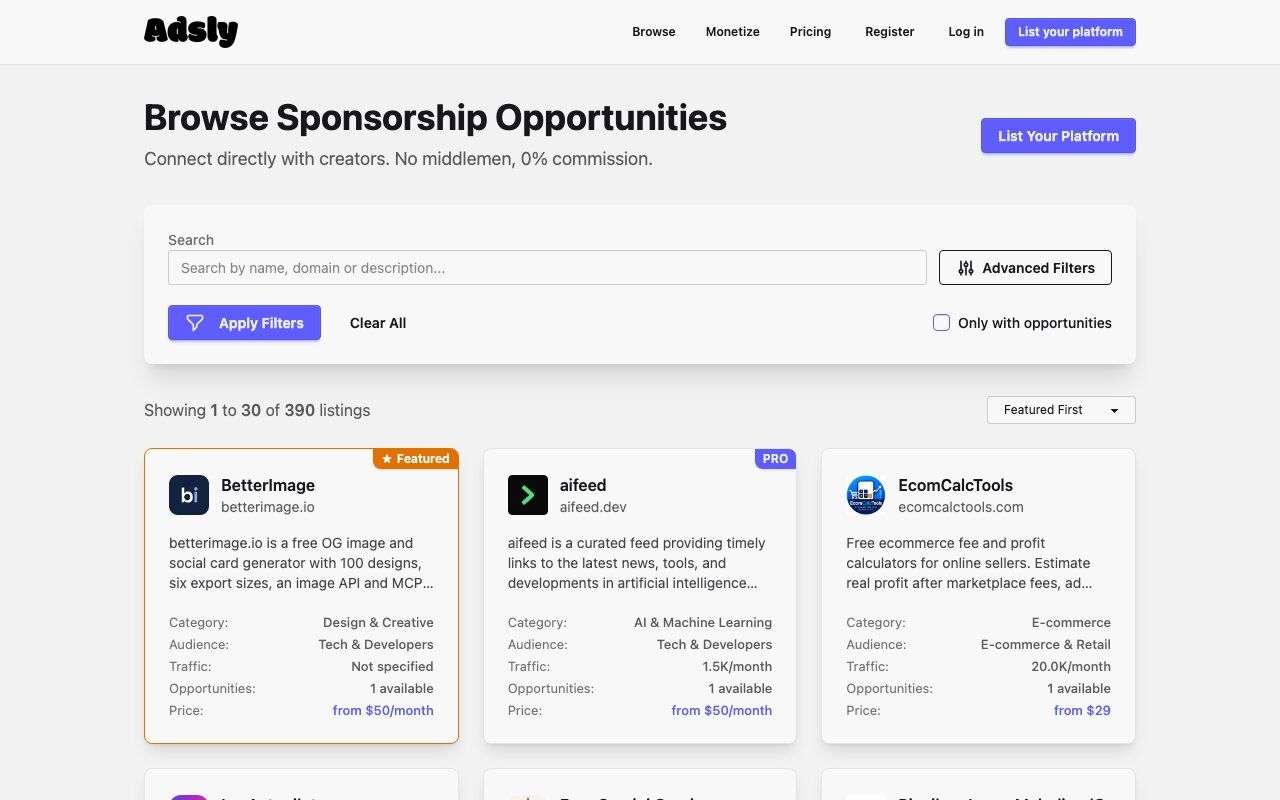Viewport: 1280px width, 800px height.
Task: Click the Adsly logo
Action: [x=191, y=32]
